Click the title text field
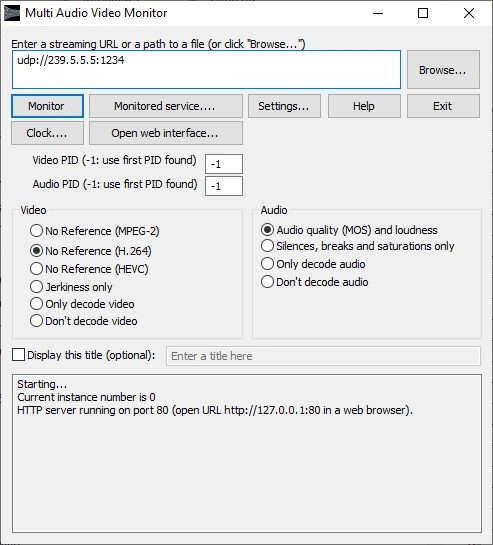The width and height of the screenshot is (493, 545). [323, 356]
